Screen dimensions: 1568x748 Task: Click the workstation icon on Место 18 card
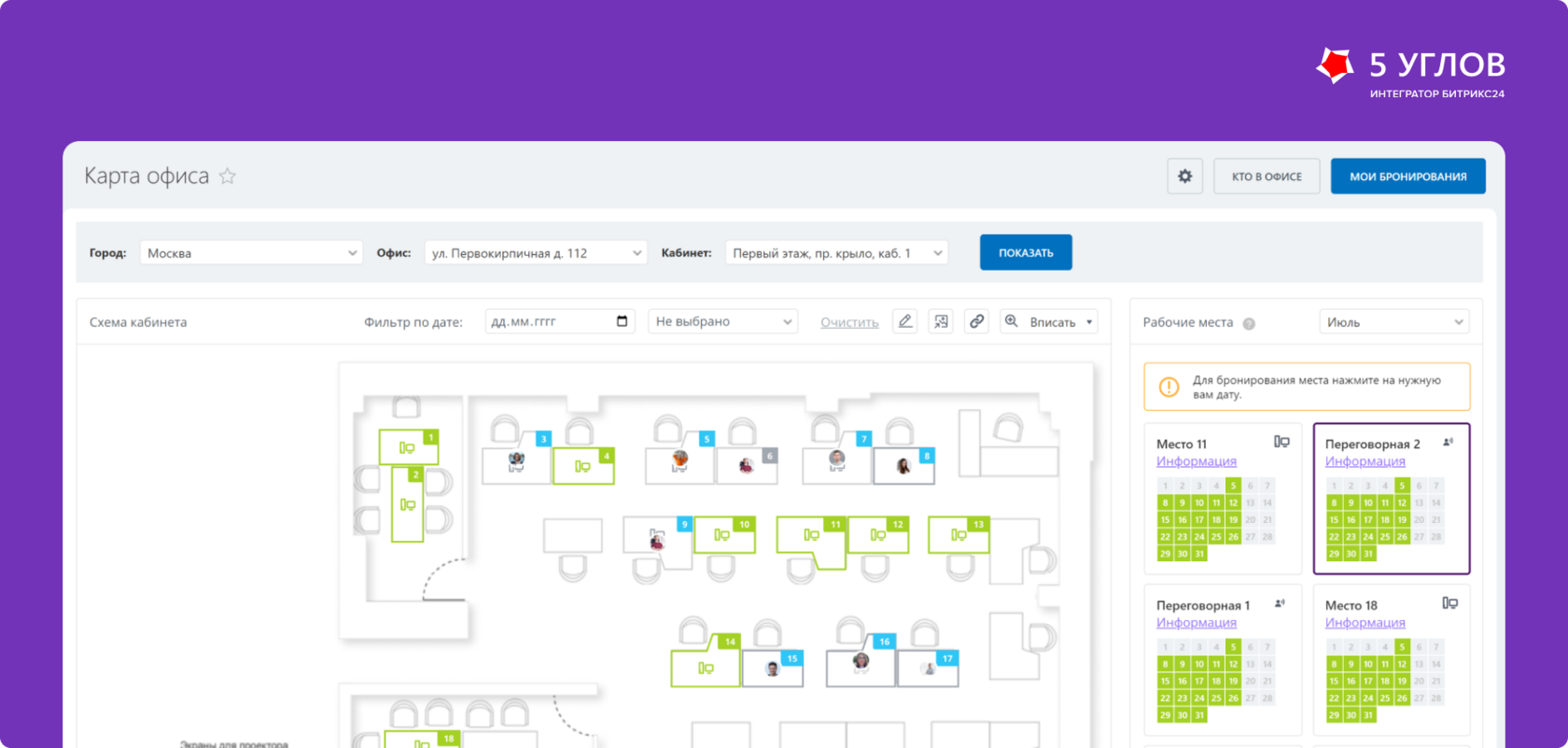[x=1450, y=603]
